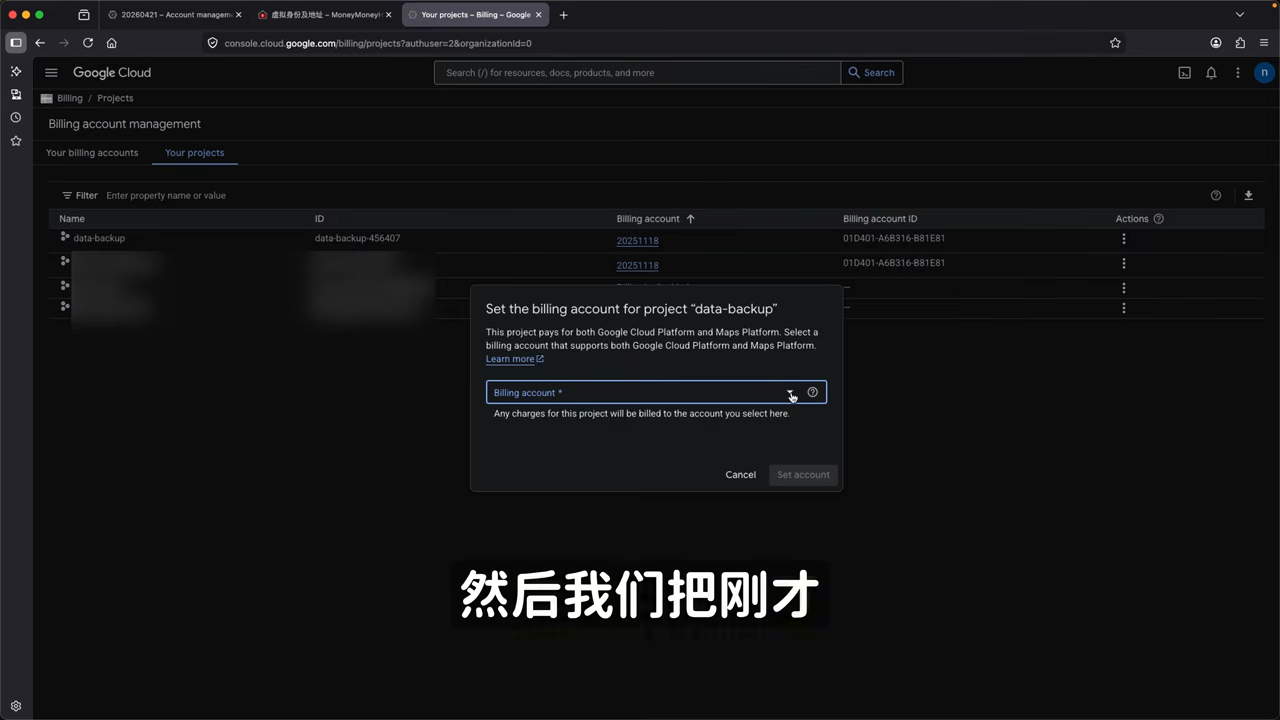Open the user account avatar

(x=1265, y=73)
